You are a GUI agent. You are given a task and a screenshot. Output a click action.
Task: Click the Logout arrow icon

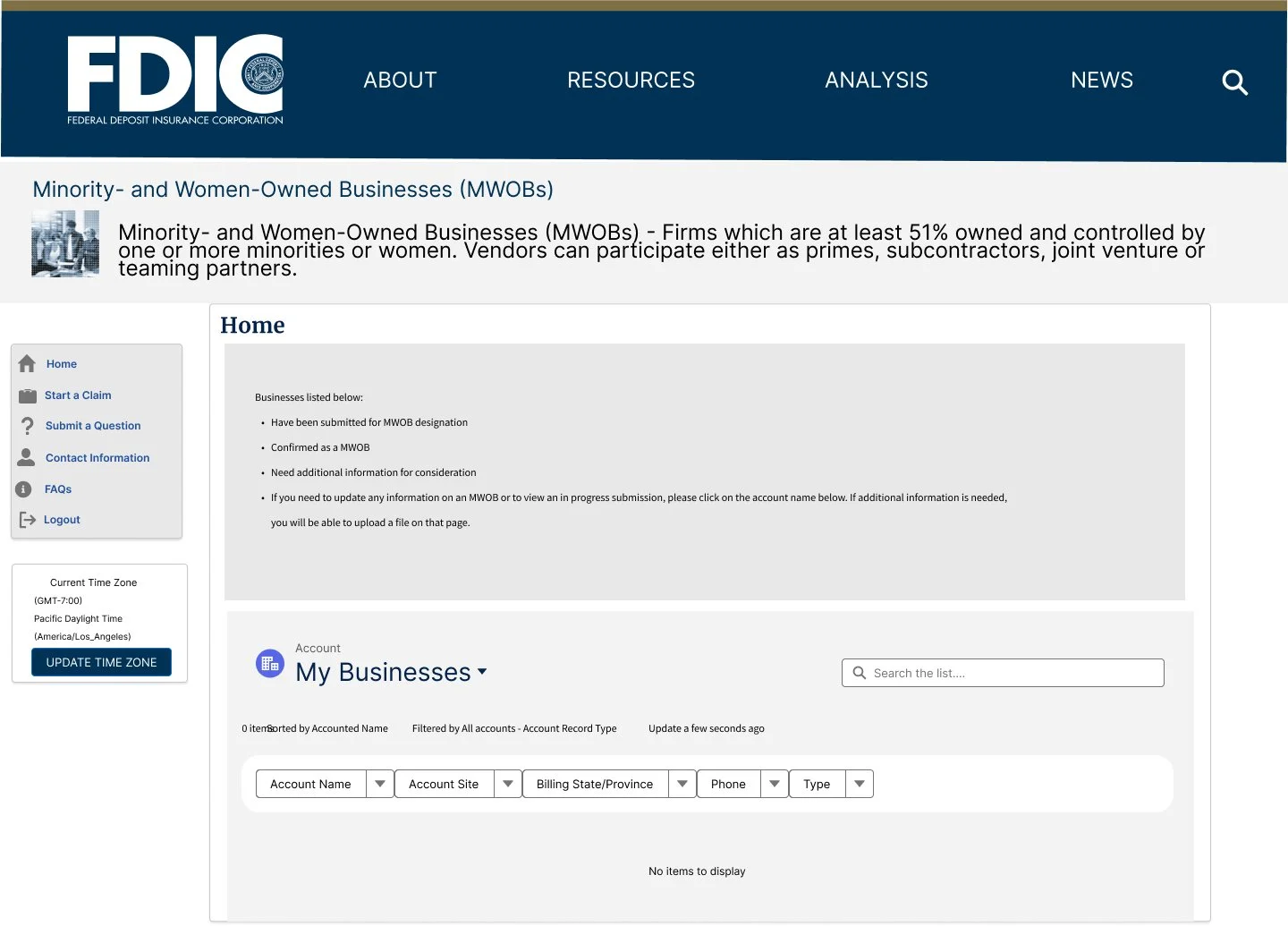(28, 520)
